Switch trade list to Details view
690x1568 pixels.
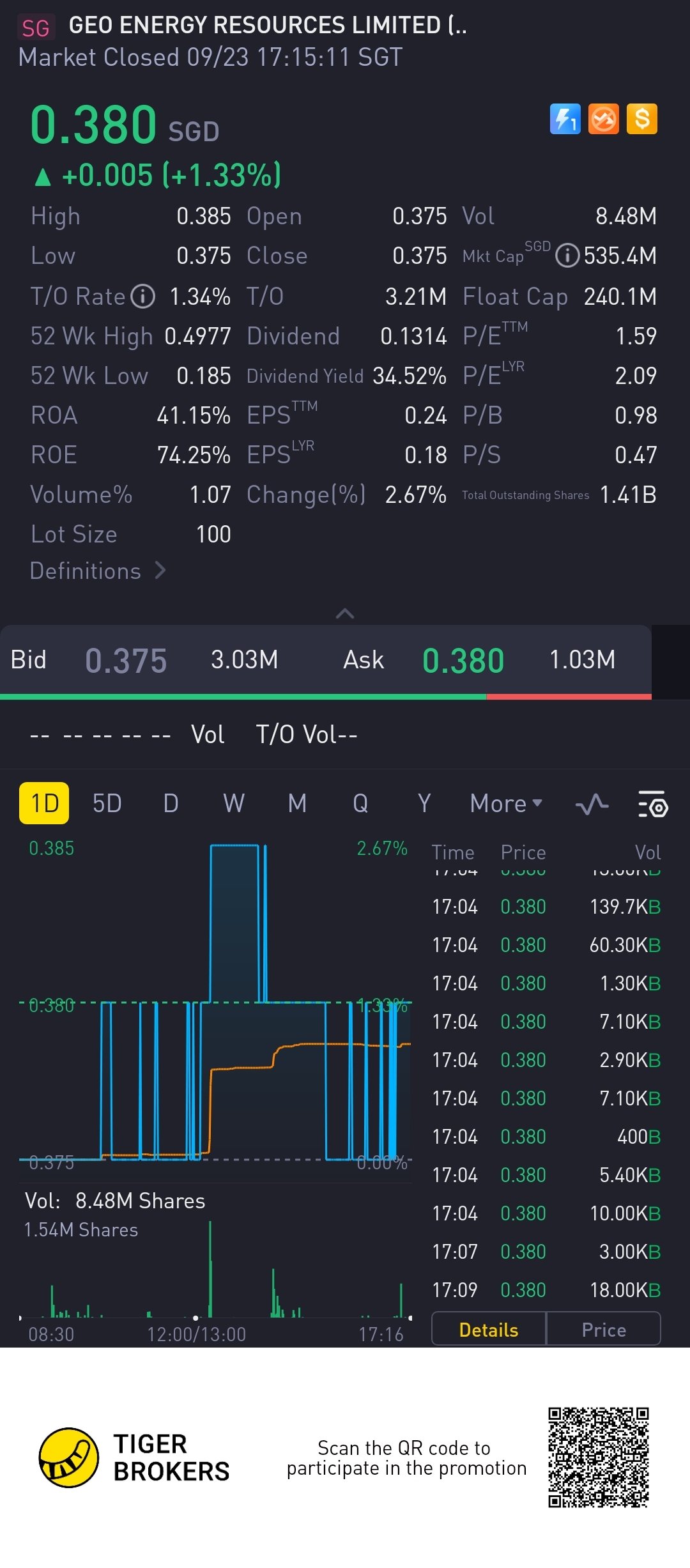[489, 1330]
